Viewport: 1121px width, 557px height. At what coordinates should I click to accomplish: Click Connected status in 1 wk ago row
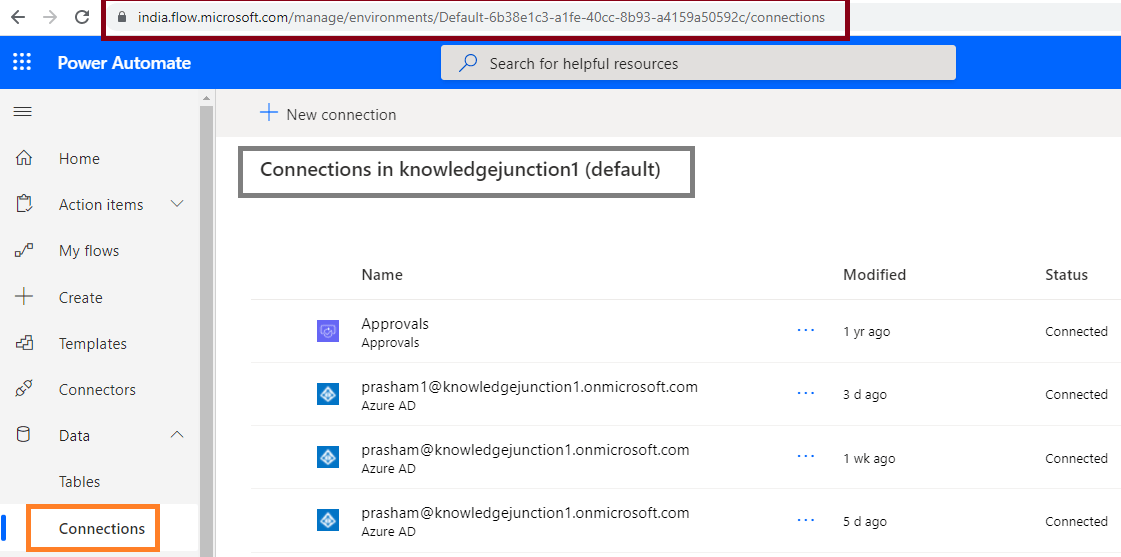tap(1076, 458)
